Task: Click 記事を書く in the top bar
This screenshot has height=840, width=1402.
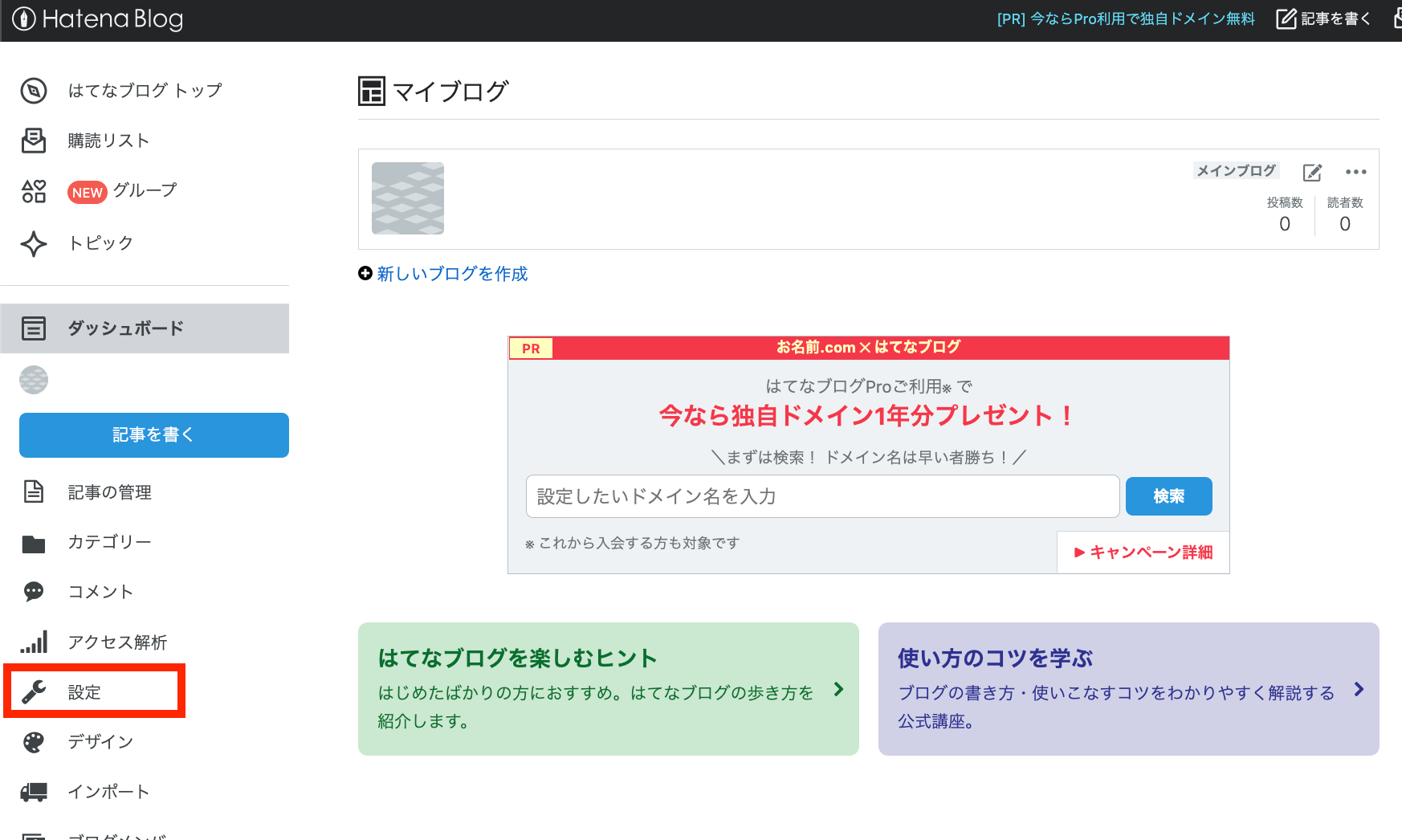Action: point(1323,18)
